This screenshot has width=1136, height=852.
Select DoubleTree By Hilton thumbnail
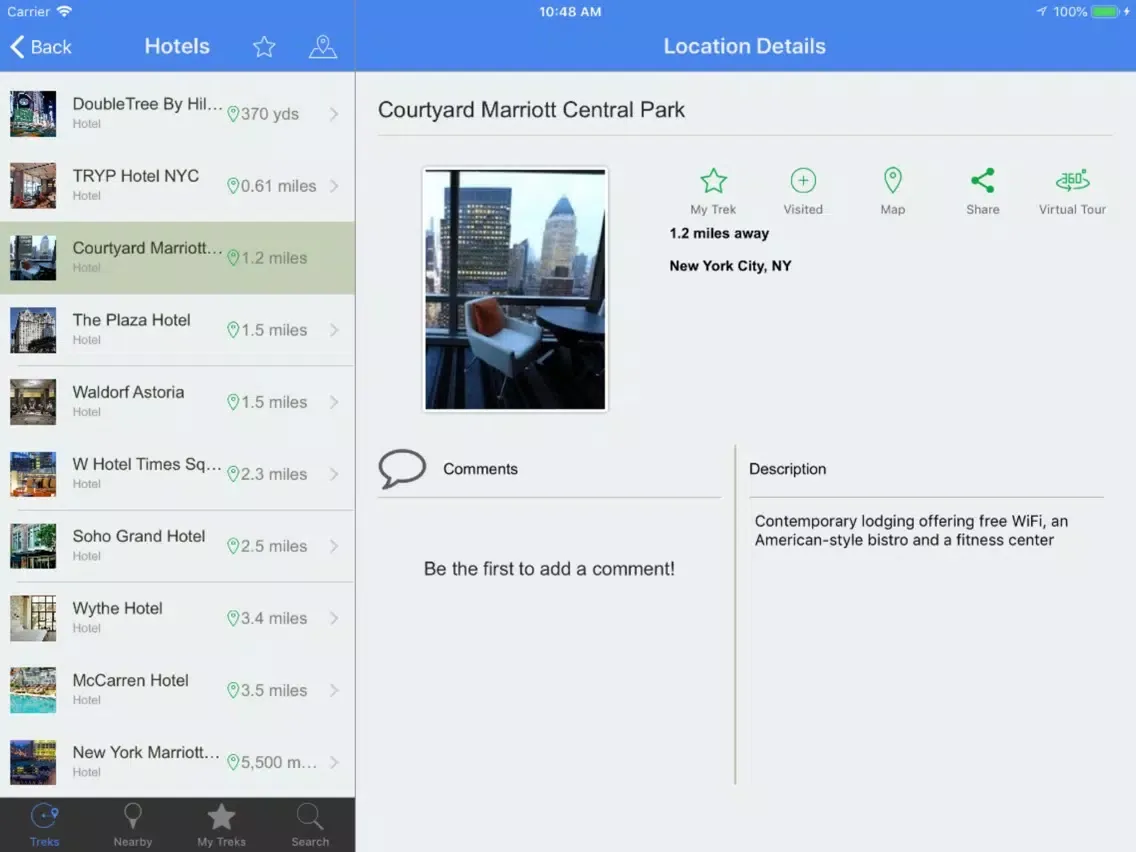(x=33, y=114)
